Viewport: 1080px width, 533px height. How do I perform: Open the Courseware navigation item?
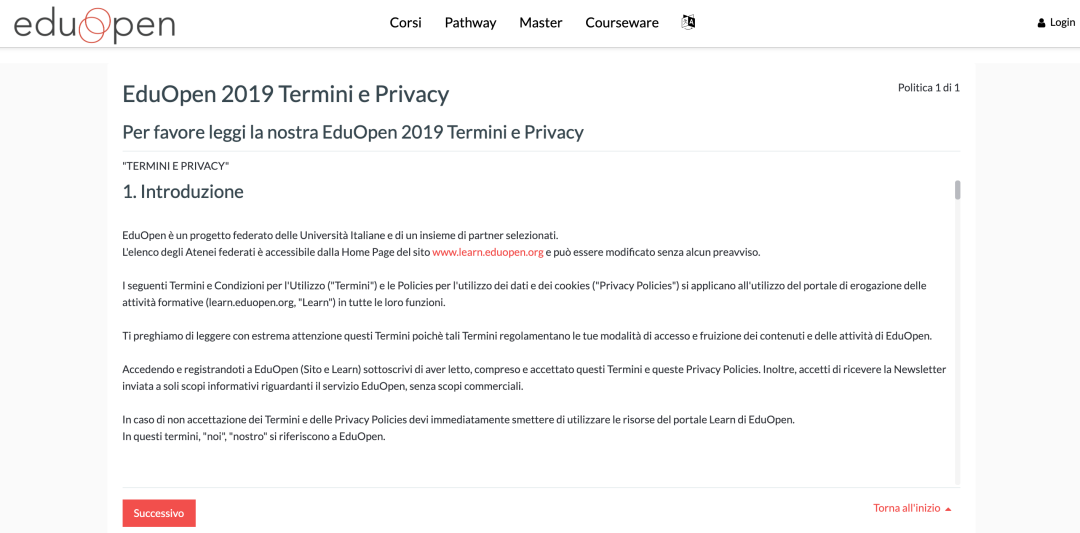[x=622, y=23]
